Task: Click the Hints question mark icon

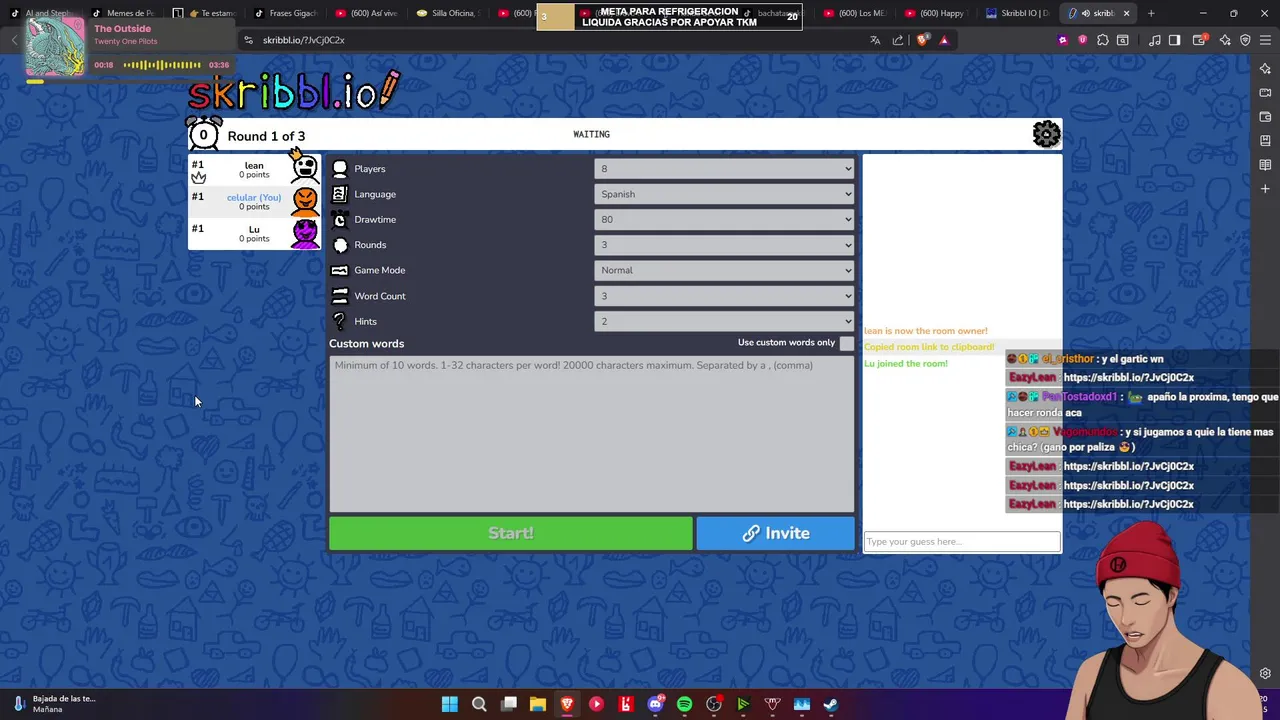Action: coord(340,321)
